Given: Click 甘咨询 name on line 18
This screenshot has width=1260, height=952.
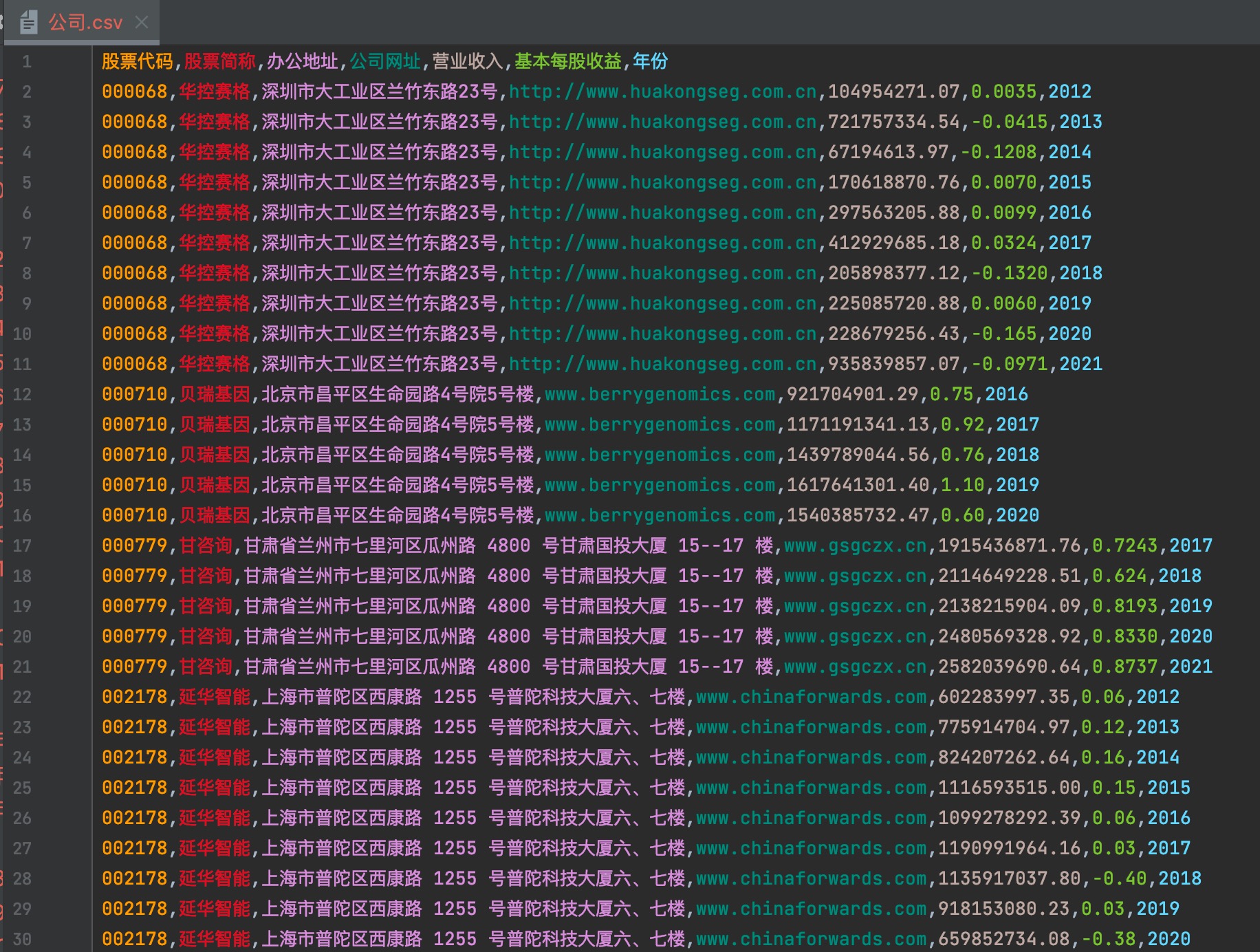Looking at the screenshot, I should click(206, 576).
